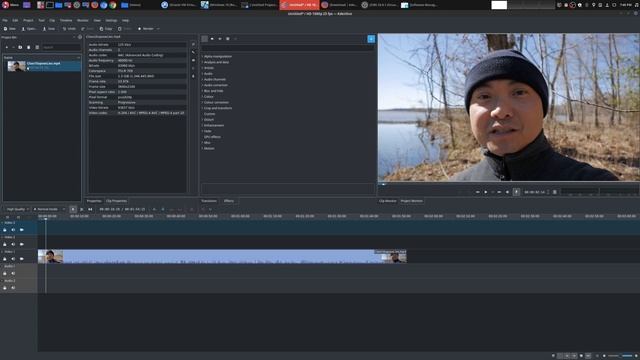The width and height of the screenshot is (640, 360).
Task: Click the Open project toolbar icon
Action: [x=29, y=29]
